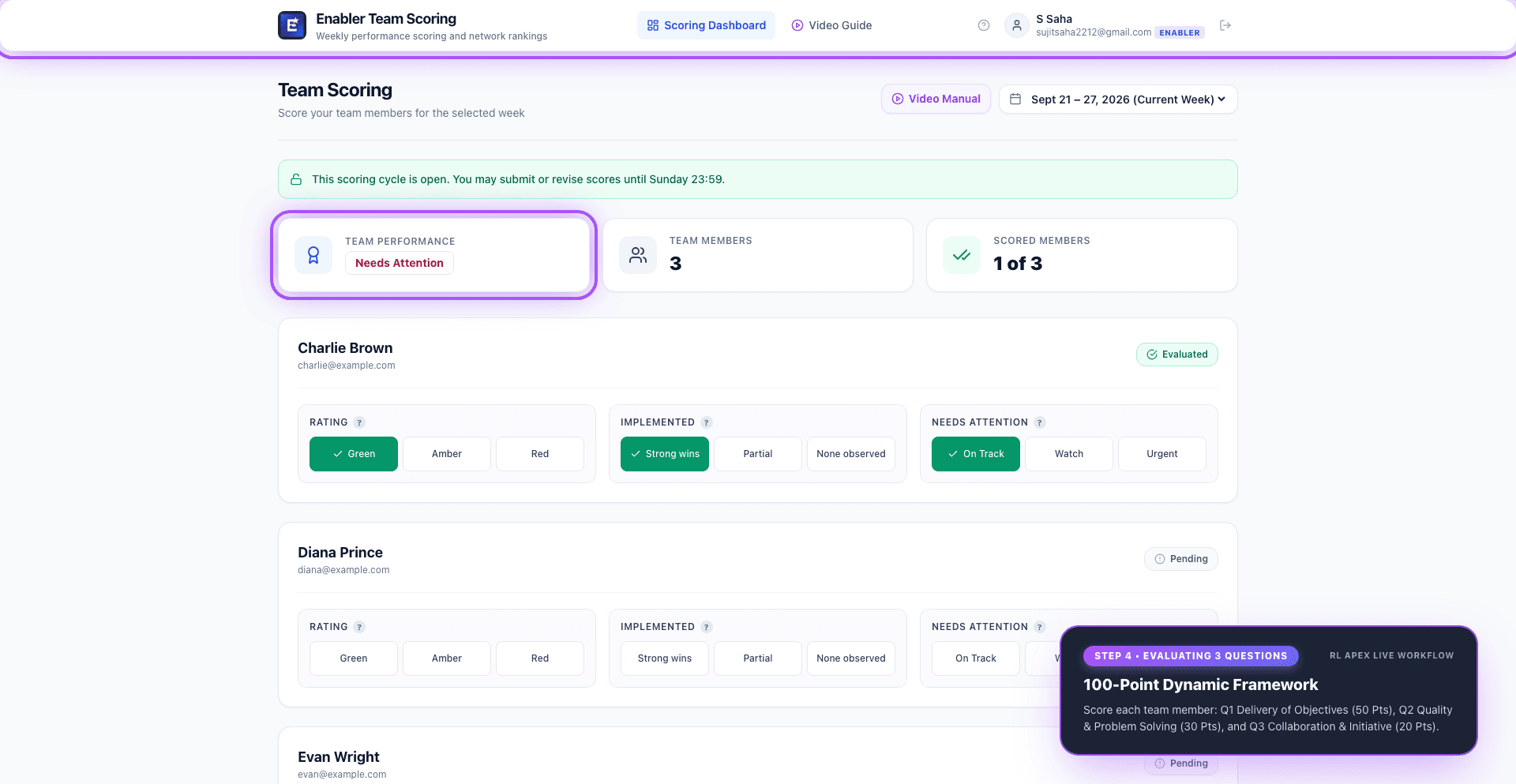Select Amber rating for Charlie Brown

click(x=447, y=454)
